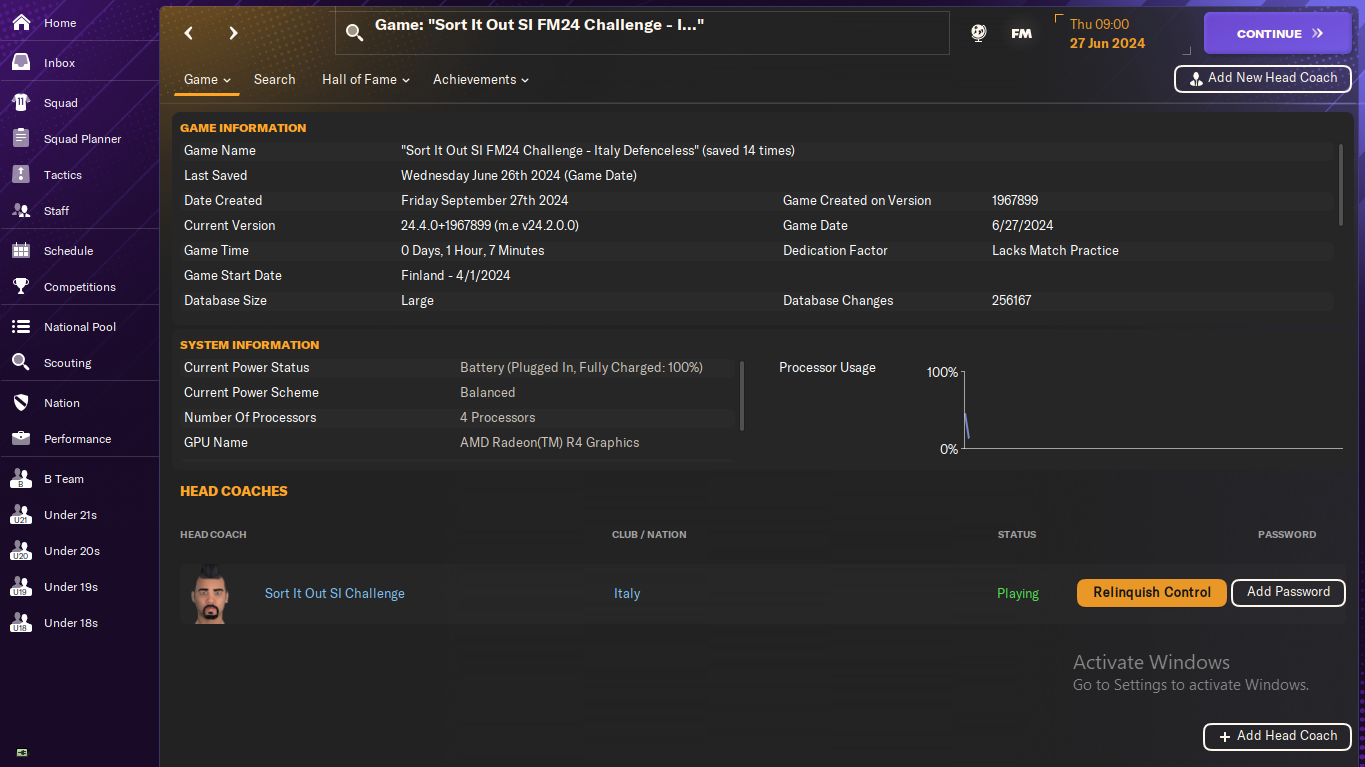Click Add New Head Coach button

pyautogui.click(x=1262, y=78)
